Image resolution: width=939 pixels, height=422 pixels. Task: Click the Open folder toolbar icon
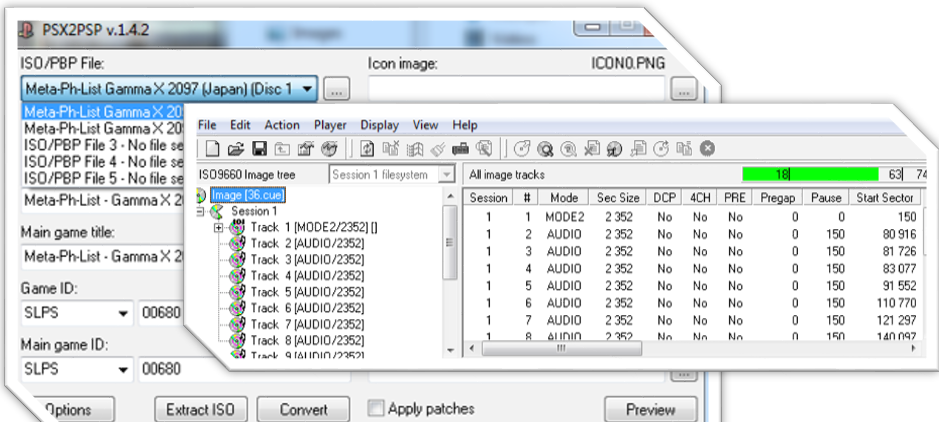tap(237, 148)
